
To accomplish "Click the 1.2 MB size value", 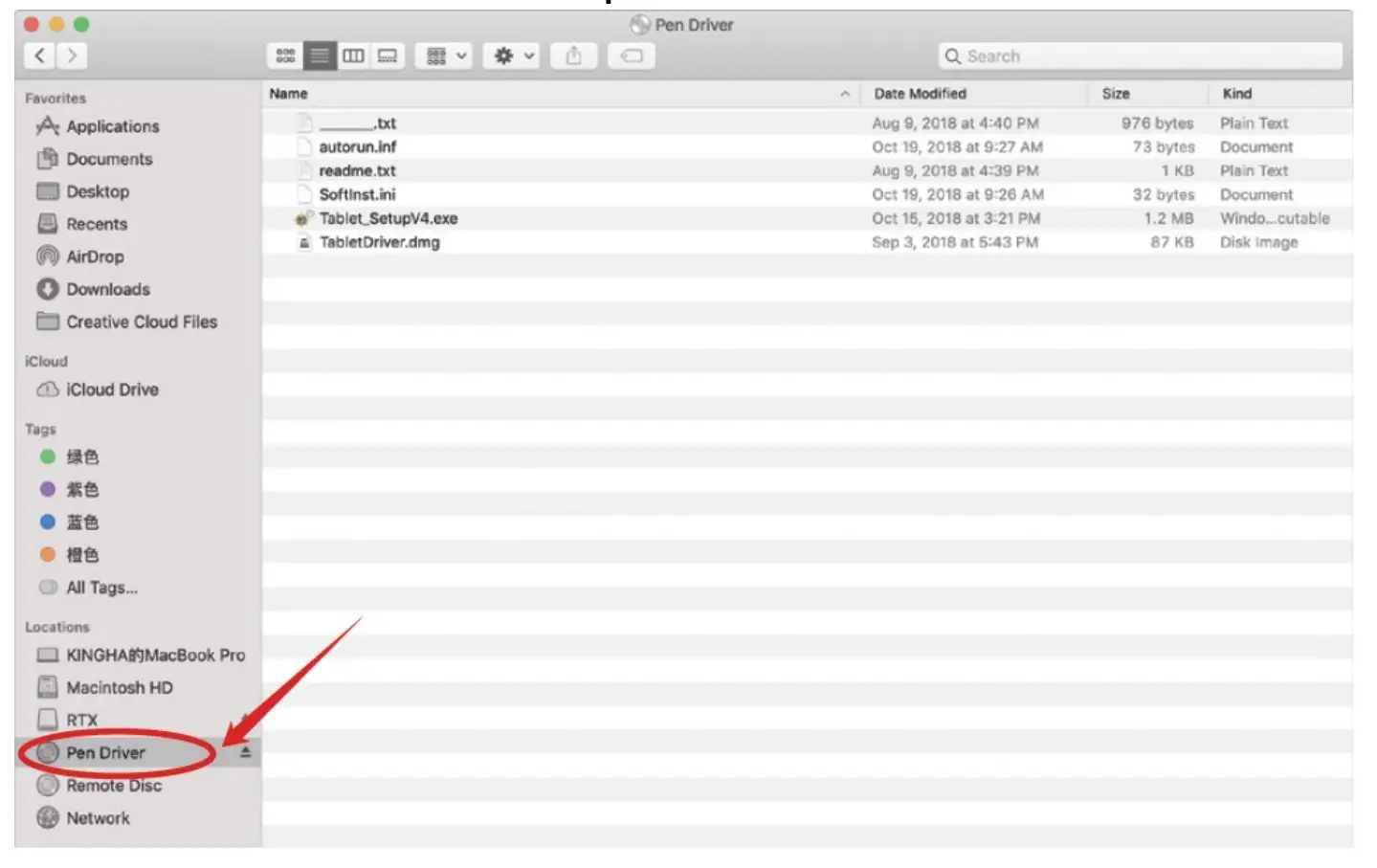I will pyautogui.click(x=1168, y=218).
